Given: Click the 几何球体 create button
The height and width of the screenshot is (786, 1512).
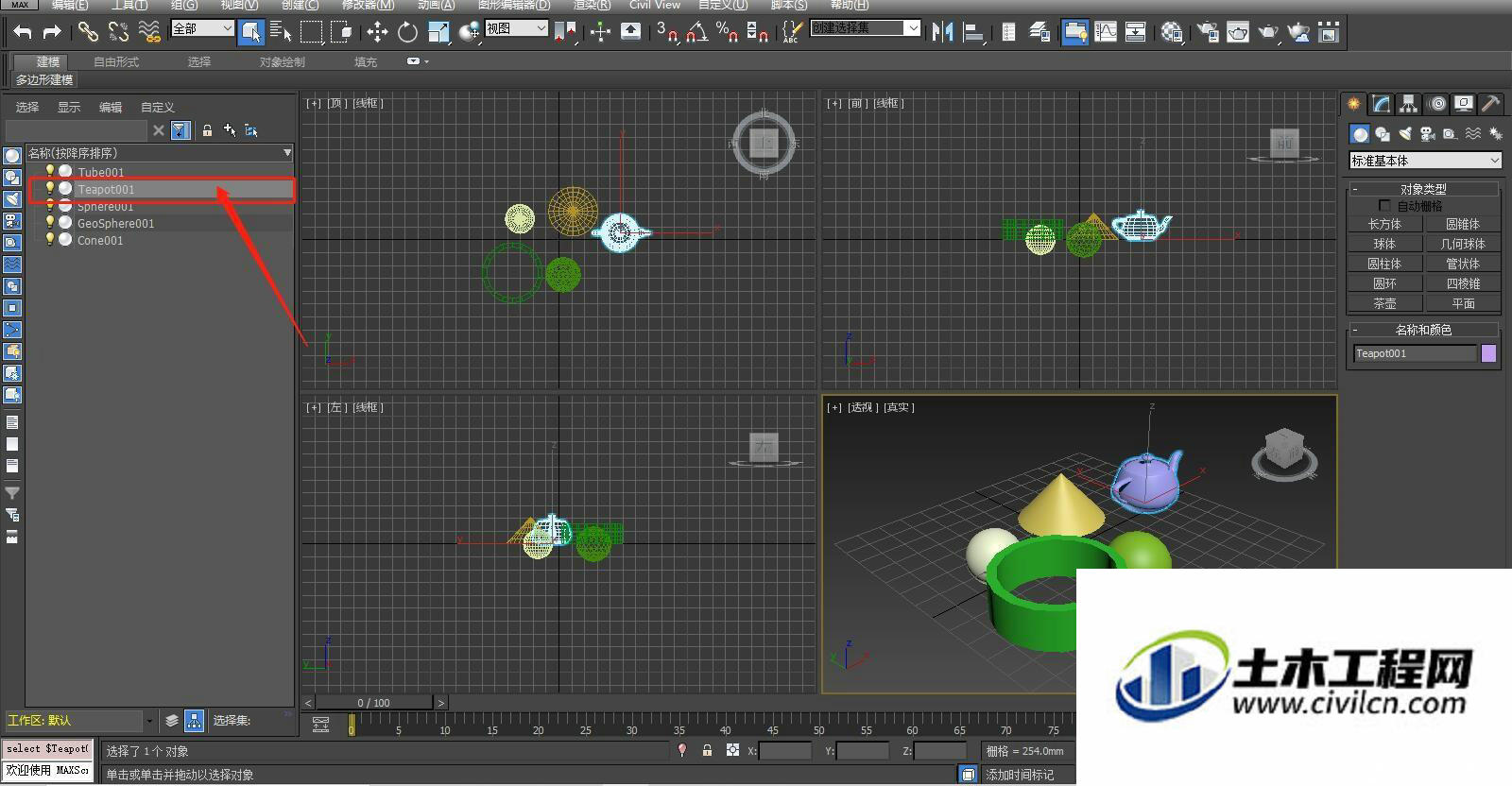Looking at the screenshot, I should 1462,244.
